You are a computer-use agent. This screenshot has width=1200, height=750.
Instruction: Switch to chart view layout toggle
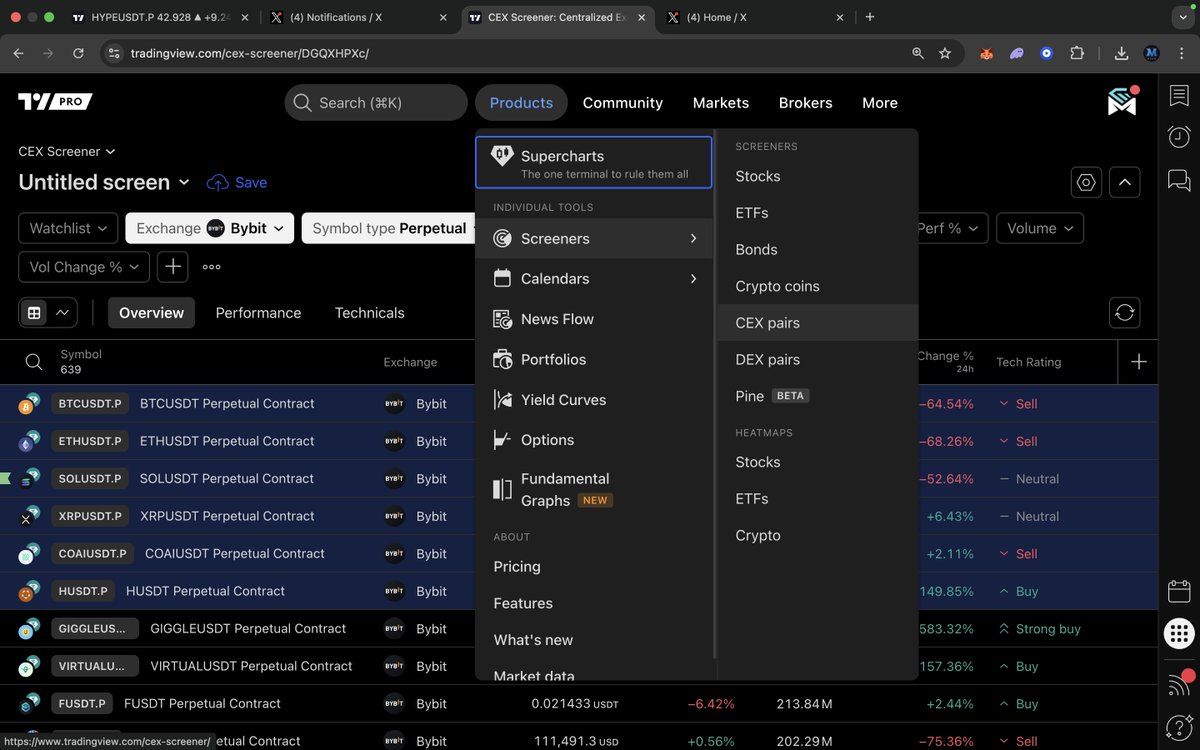(63, 313)
